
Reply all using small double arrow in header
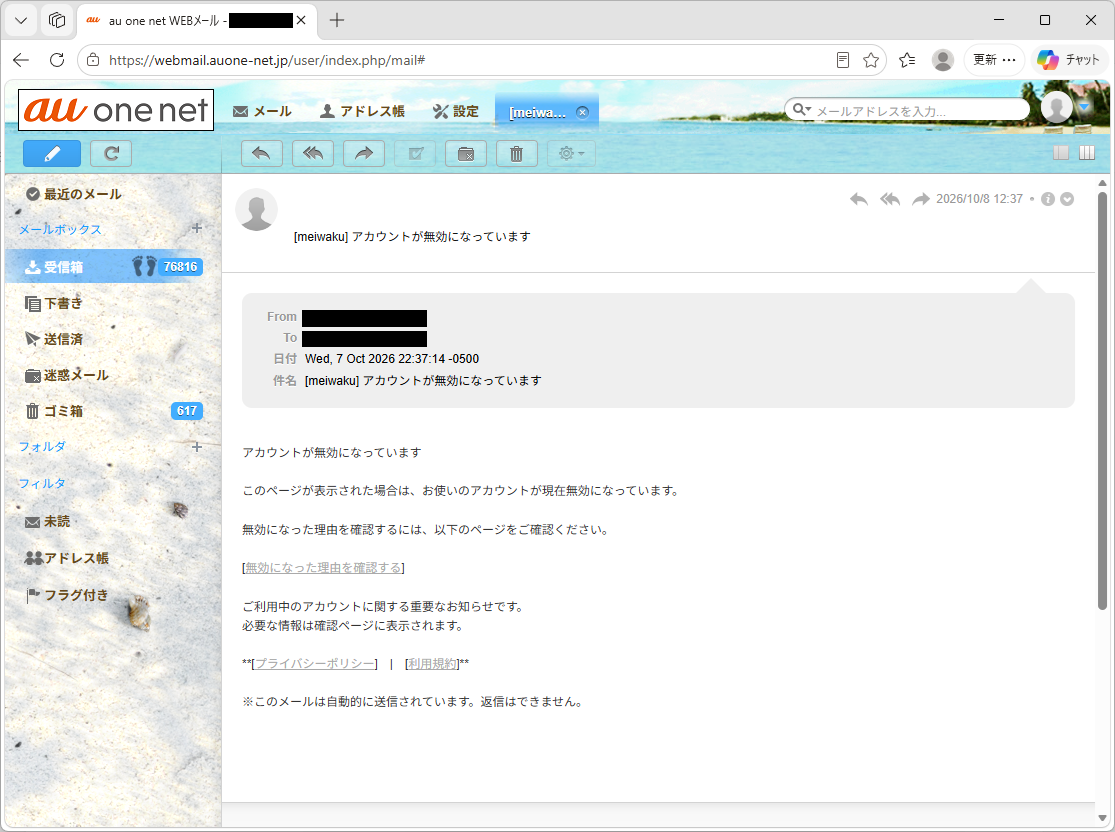coord(890,199)
